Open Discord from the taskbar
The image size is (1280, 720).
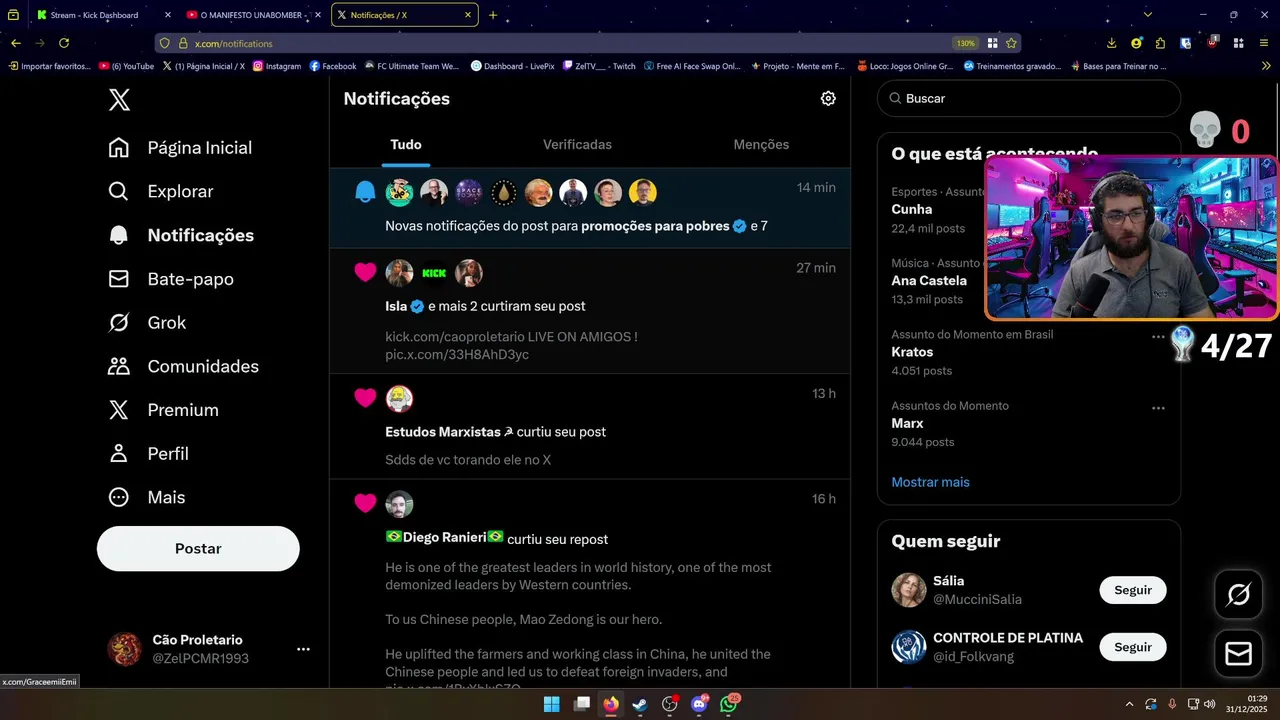tap(699, 704)
